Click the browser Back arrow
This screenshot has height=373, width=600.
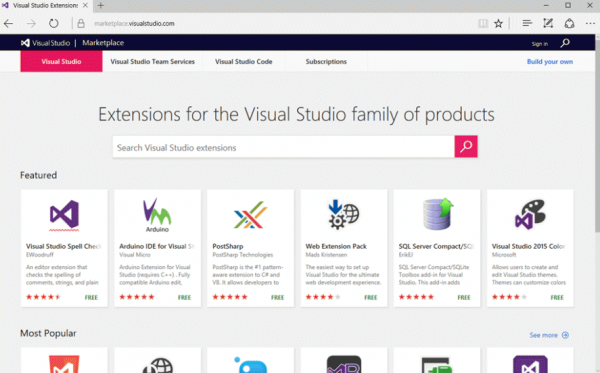8,24
